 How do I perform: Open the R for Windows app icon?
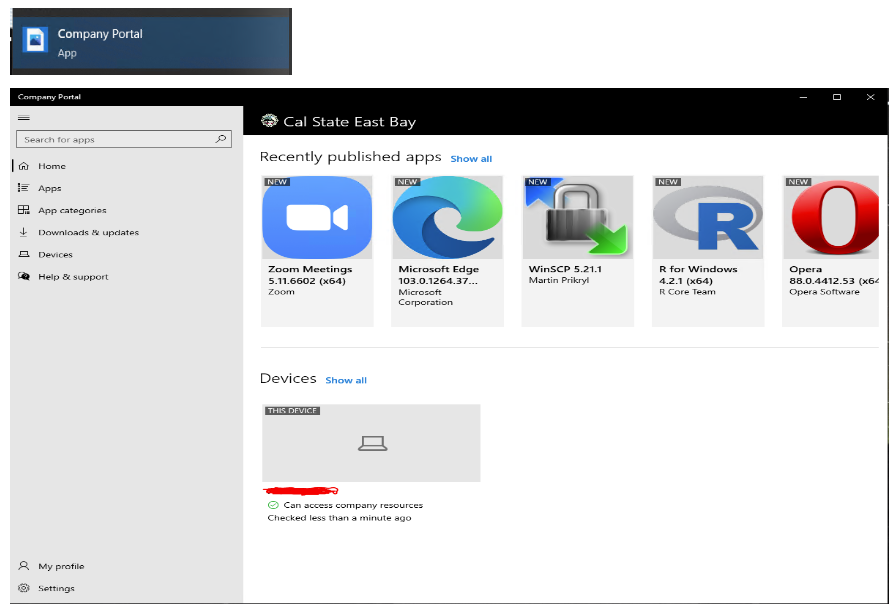pos(708,217)
